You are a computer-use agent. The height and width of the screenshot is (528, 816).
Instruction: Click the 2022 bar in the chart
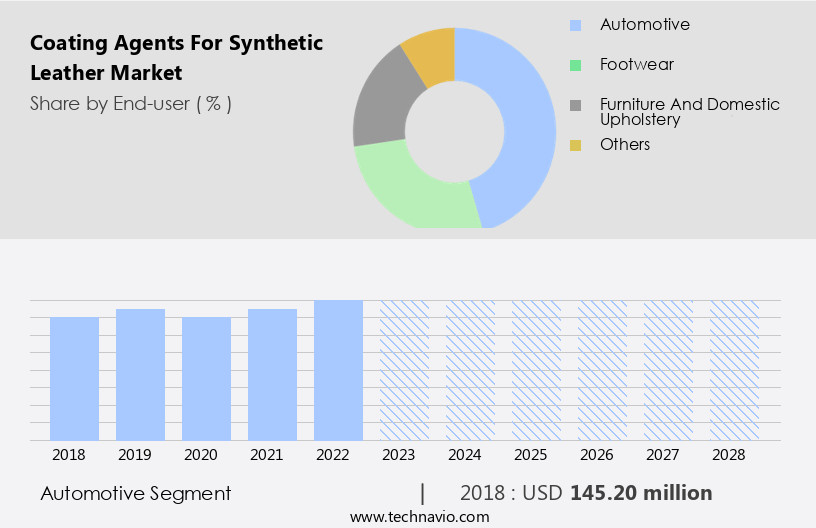338,370
